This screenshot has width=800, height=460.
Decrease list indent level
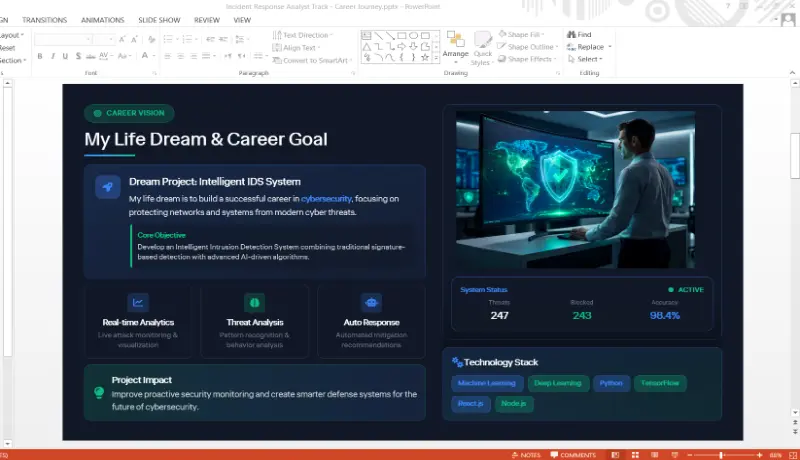tap(211, 39)
